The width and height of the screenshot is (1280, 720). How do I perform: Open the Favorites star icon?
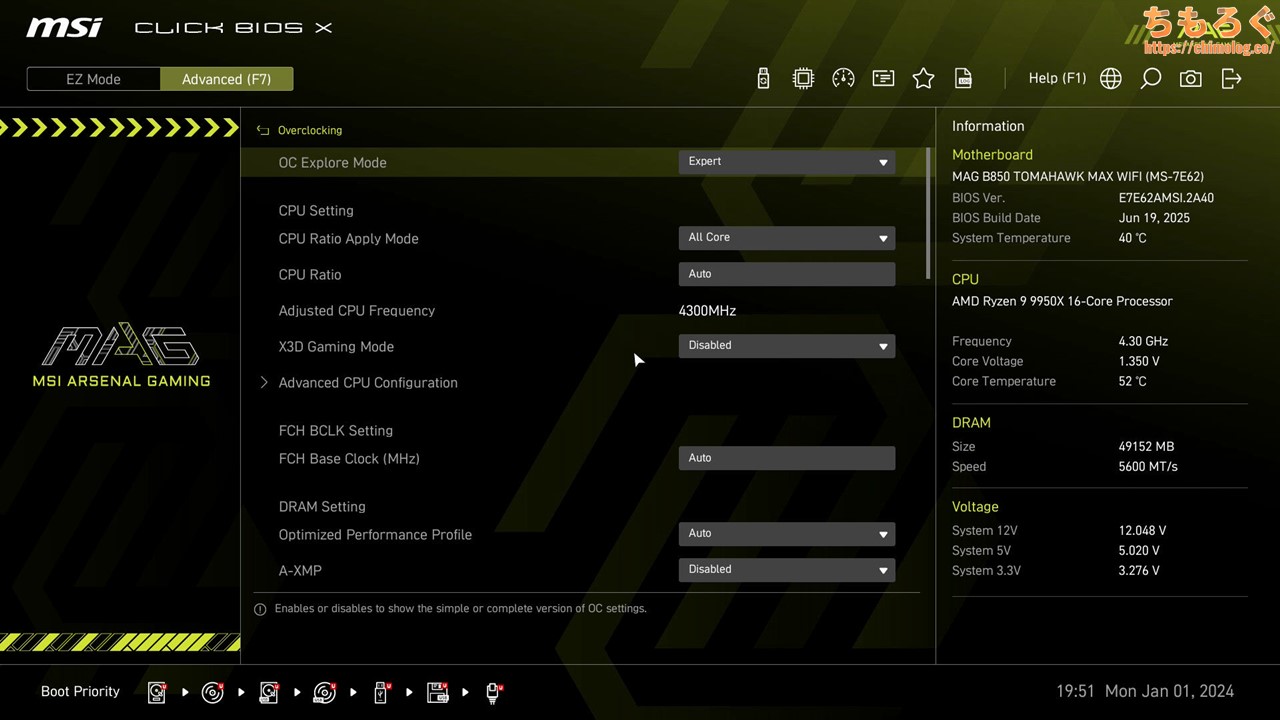pos(923,79)
